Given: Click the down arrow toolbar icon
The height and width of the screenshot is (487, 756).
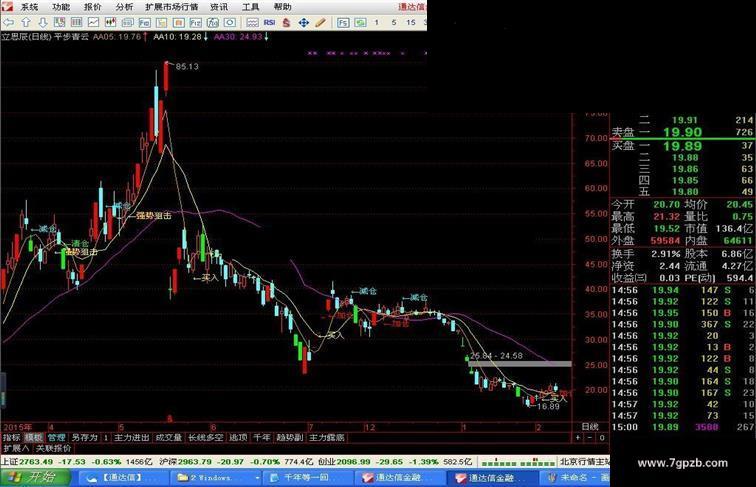Looking at the screenshot, I should pos(43,23).
